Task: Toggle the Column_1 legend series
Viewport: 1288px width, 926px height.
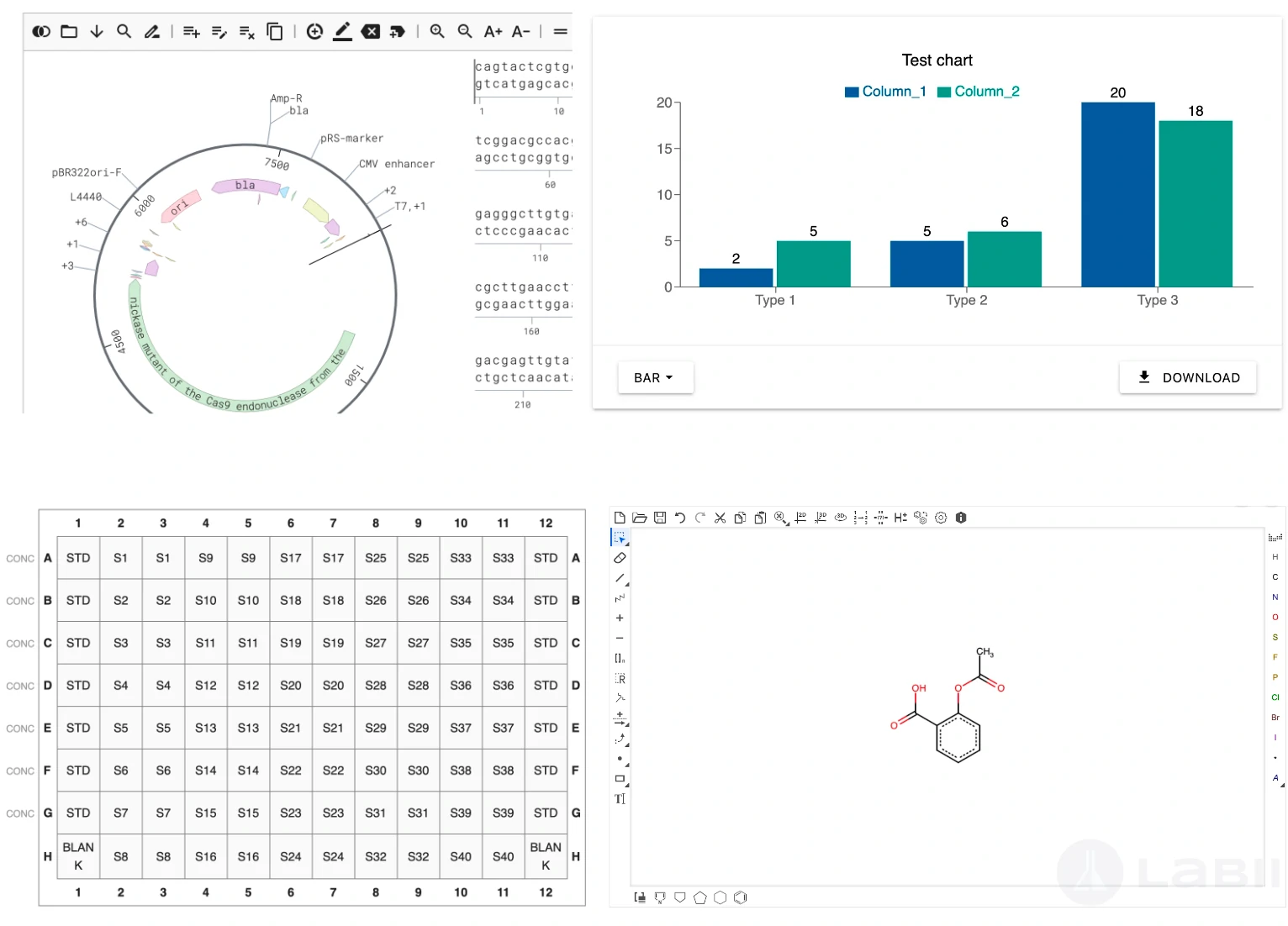Action: [885, 92]
